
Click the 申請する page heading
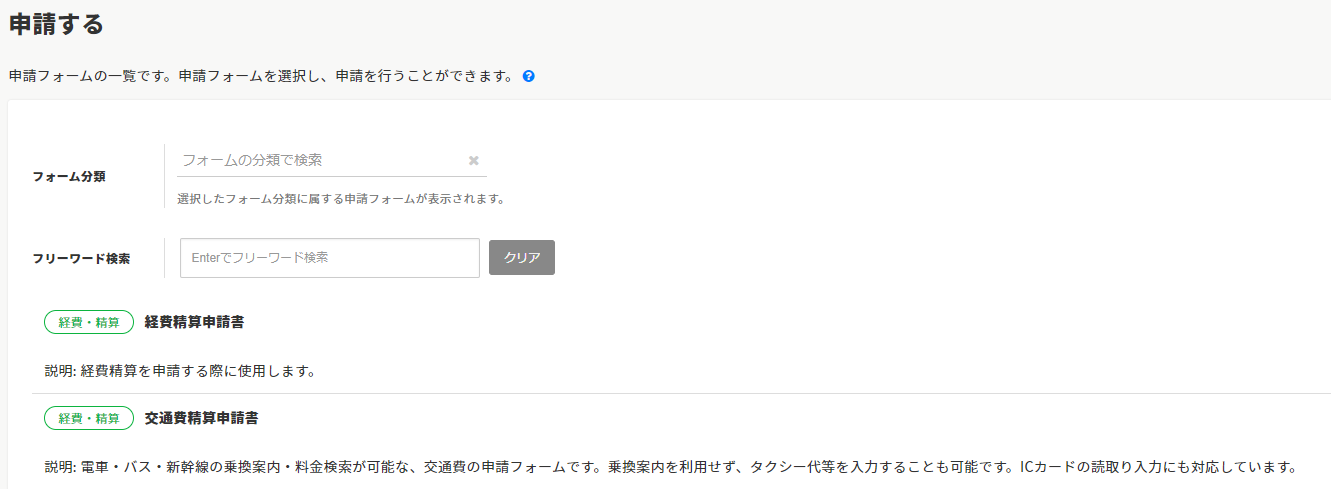(56, 24)
